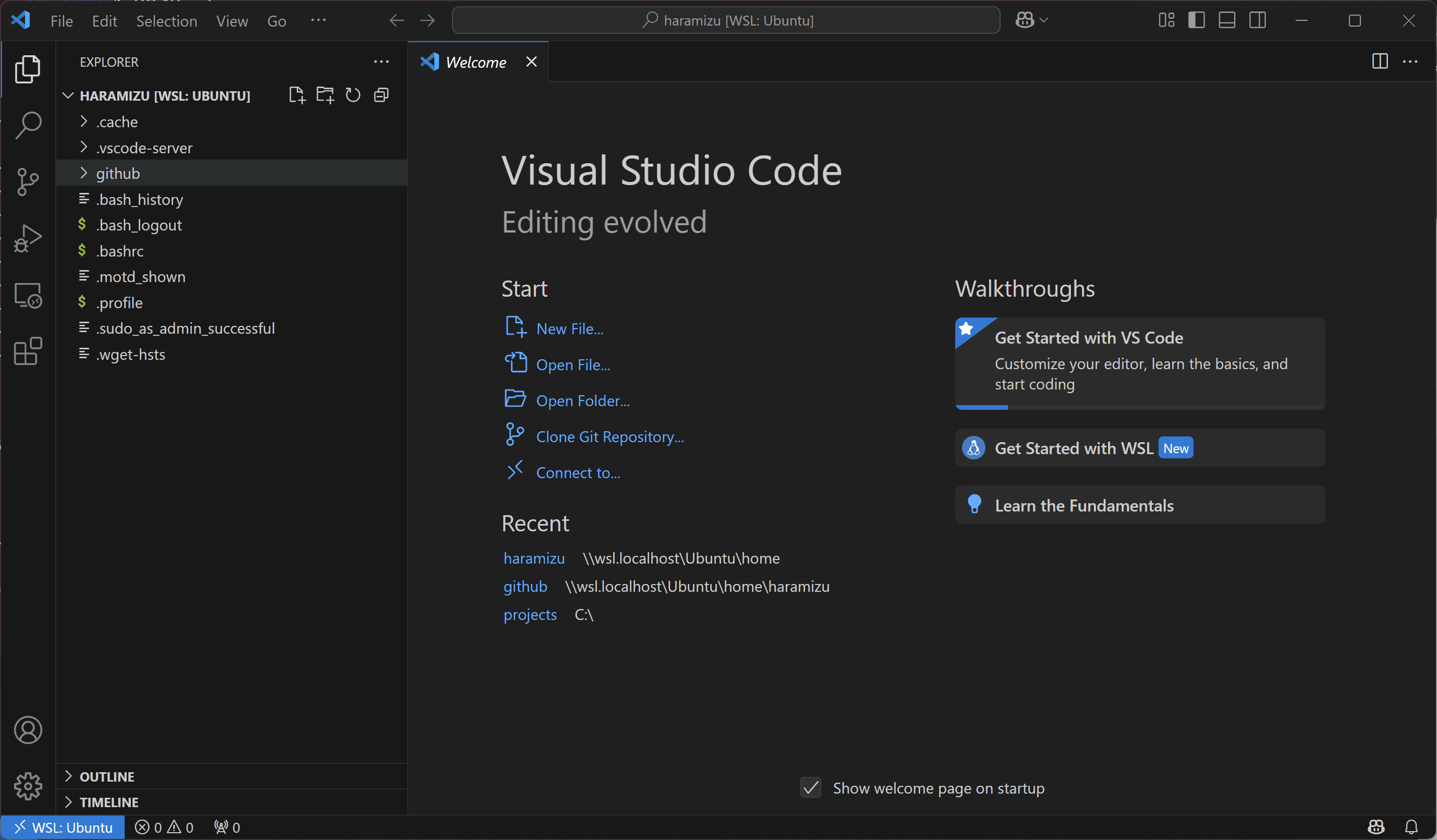Click Clone Git Repository link
The width and height of the screenshot is (1437, 840).
610,437
